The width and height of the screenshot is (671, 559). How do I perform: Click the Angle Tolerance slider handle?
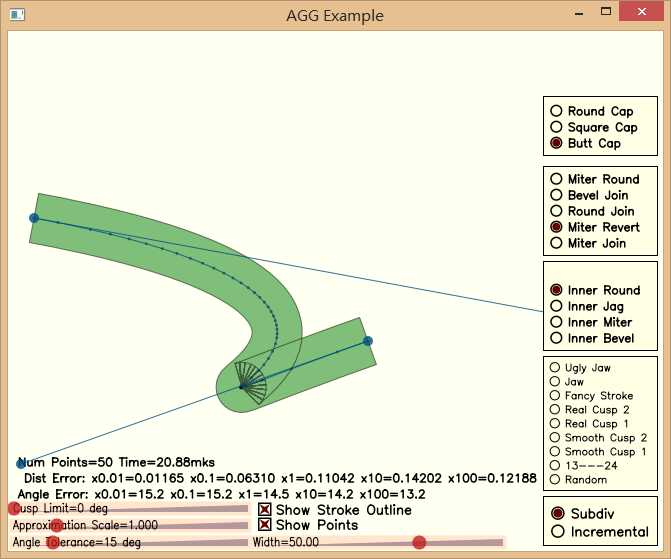[52, 542]
